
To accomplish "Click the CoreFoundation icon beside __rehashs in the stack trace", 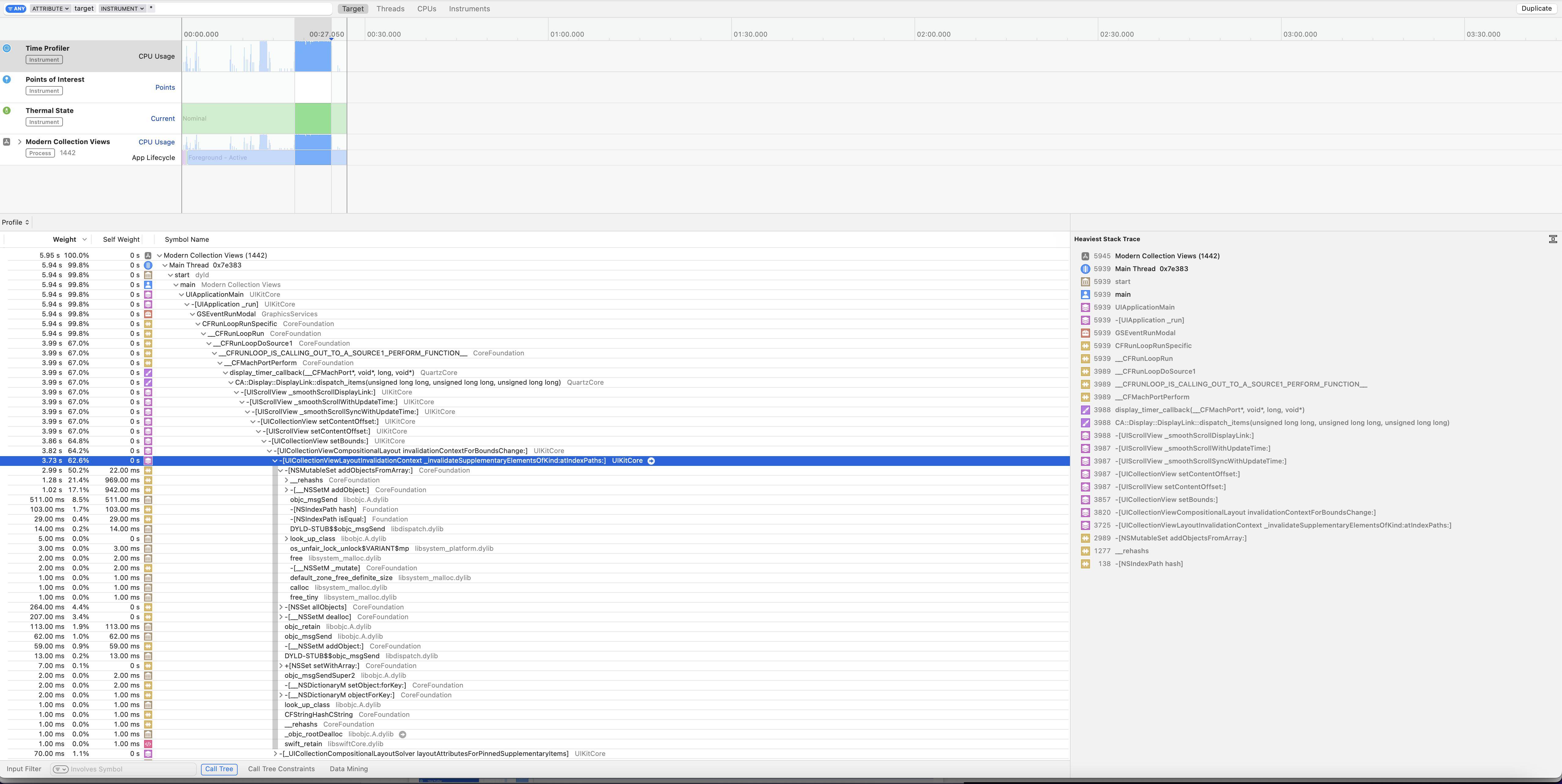I will [1086, 551].
